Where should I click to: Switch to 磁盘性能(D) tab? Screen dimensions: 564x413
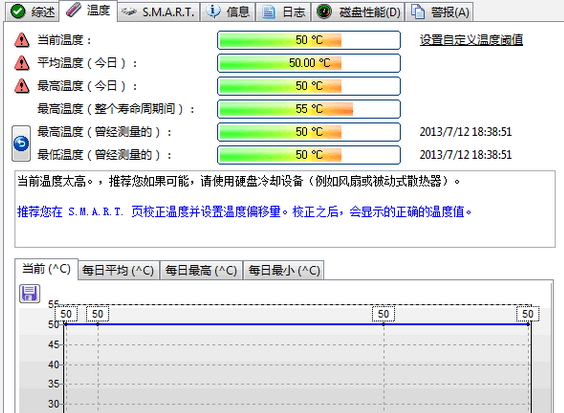click(x=358, y=12)
